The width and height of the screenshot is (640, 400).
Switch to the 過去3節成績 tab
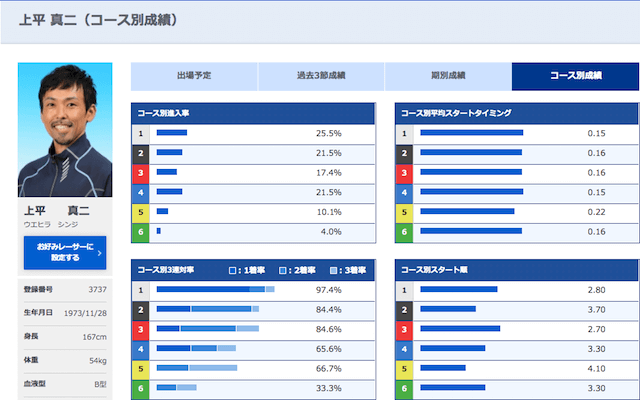click(321, 76)
